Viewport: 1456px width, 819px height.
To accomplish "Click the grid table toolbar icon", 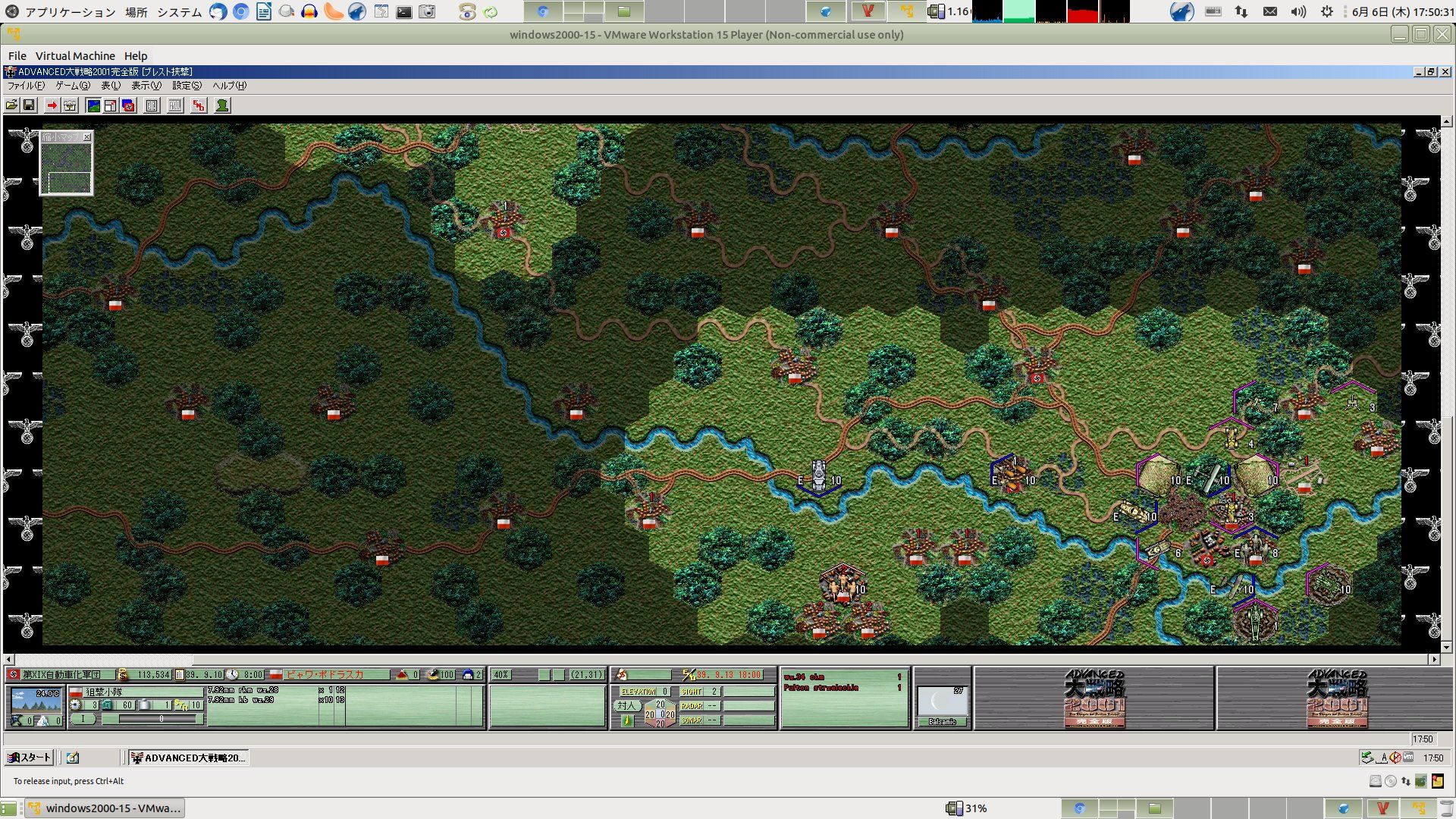I will tap(152, 105).
